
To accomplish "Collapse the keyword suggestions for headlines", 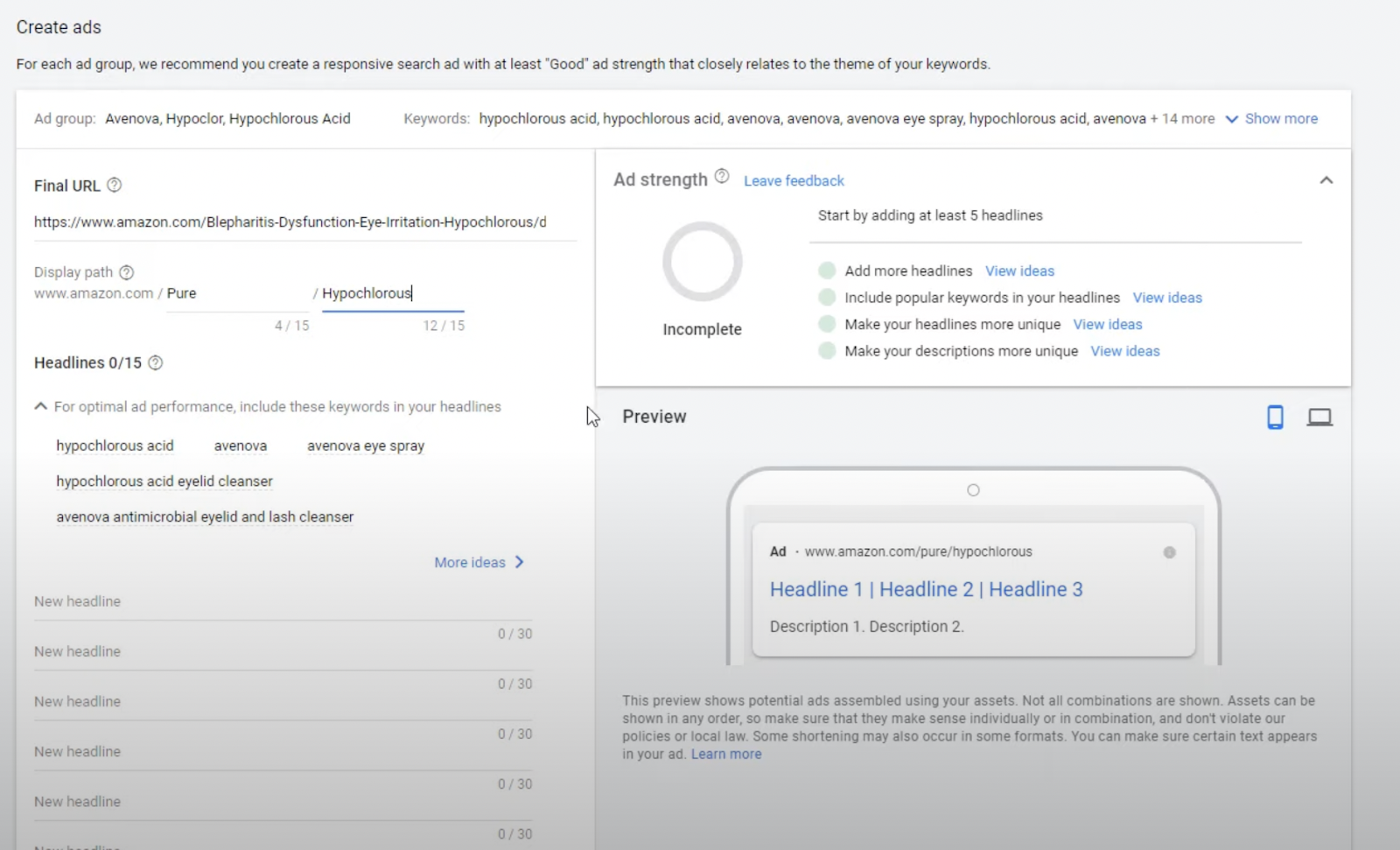I will pos(40,406).
